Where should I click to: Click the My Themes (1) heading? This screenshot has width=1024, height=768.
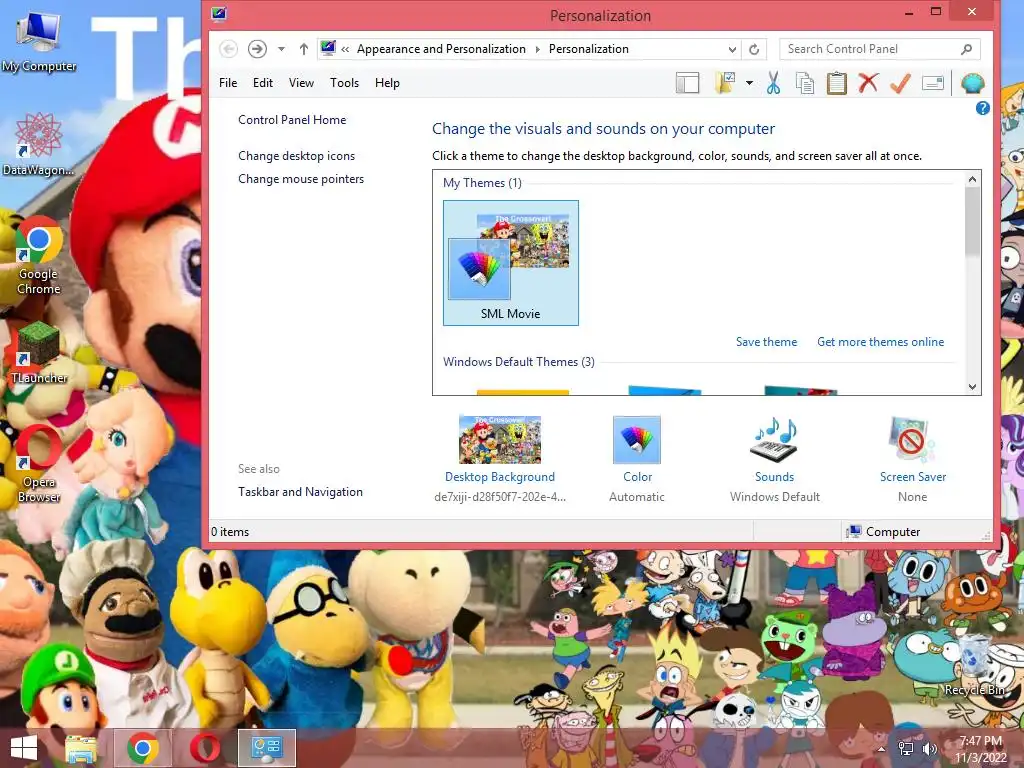coord(482,183)
